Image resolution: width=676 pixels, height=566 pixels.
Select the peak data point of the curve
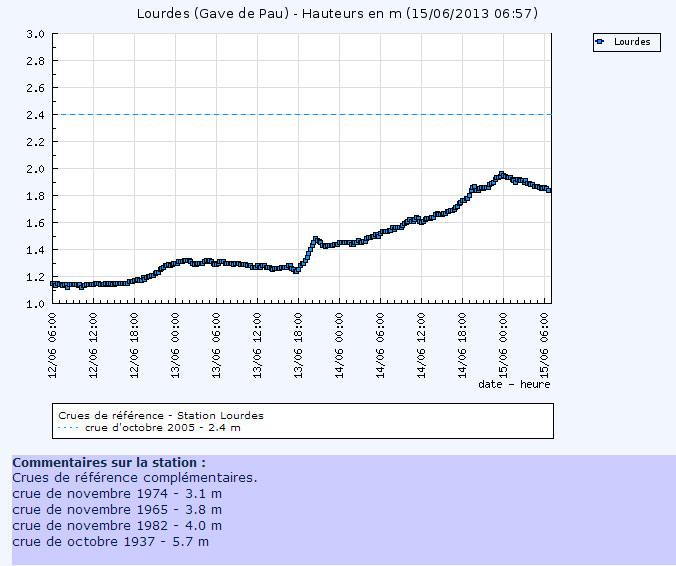tap(502, 174)
